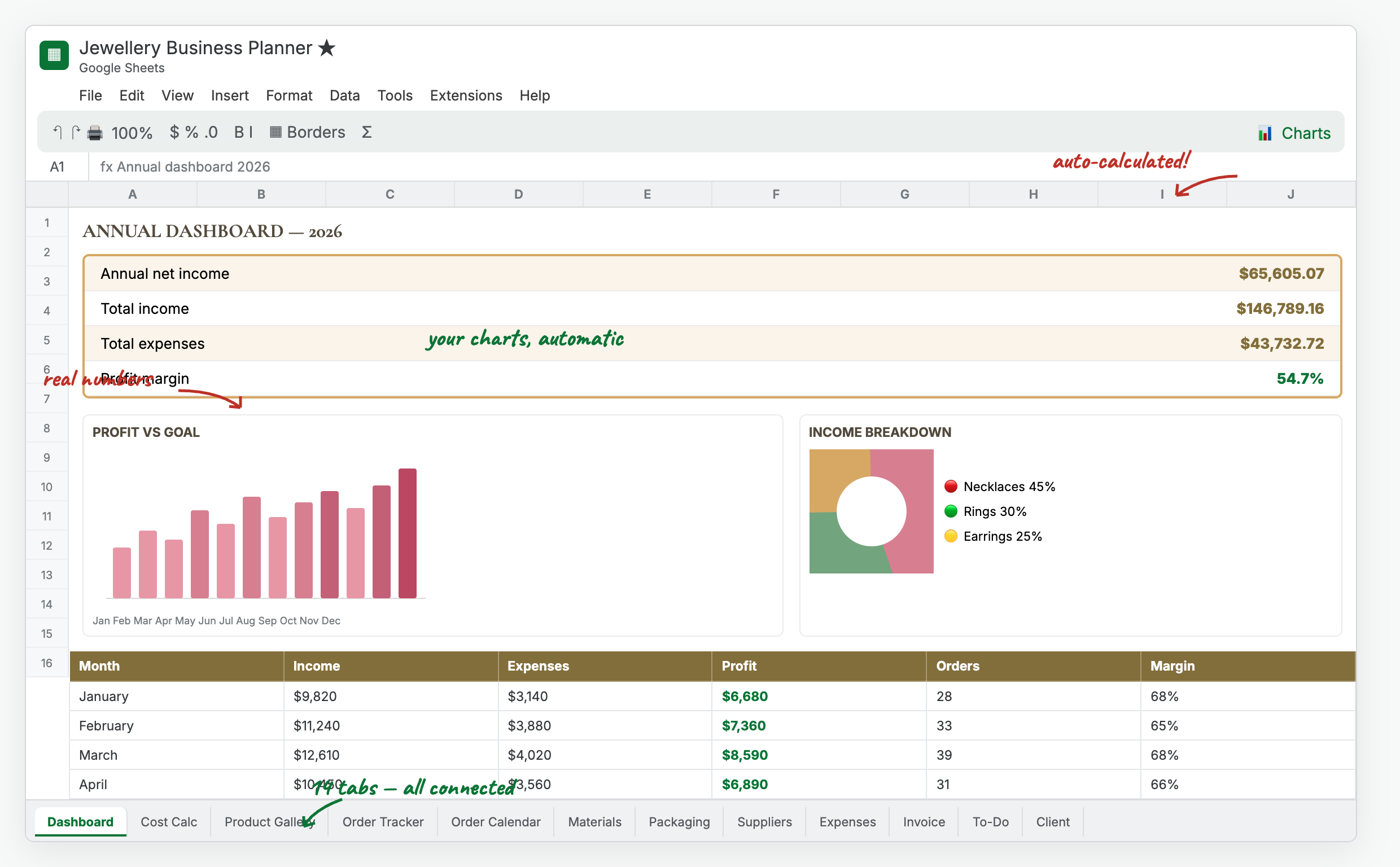Click the ANNUAL DASHBOARD — 2026 title cell
Viewport: 1400px width, 867px height.
tap(212, 231)
